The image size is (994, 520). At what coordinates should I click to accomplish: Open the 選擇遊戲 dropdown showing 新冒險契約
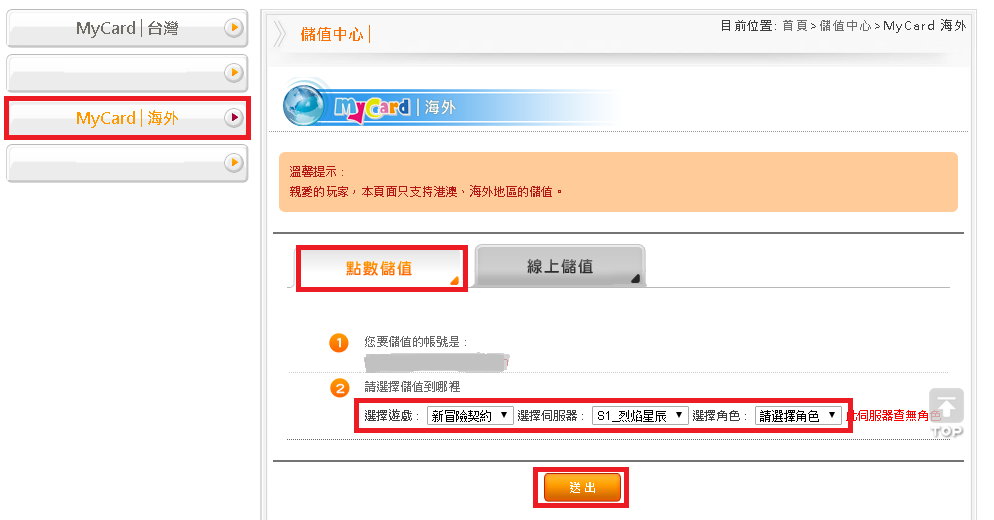pyautogui.click(x=470, y=415)
